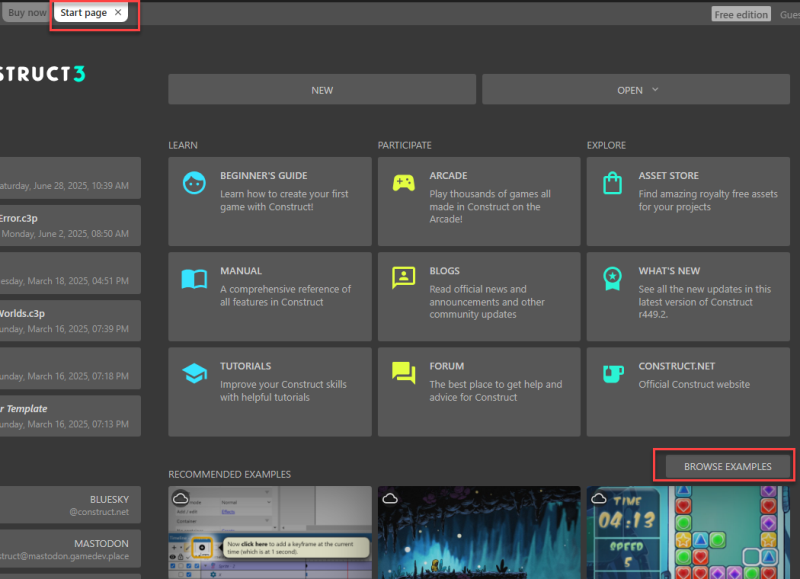800x579 pixels.
Task: Open the Construct.net title link
Action: coord(677,366)
